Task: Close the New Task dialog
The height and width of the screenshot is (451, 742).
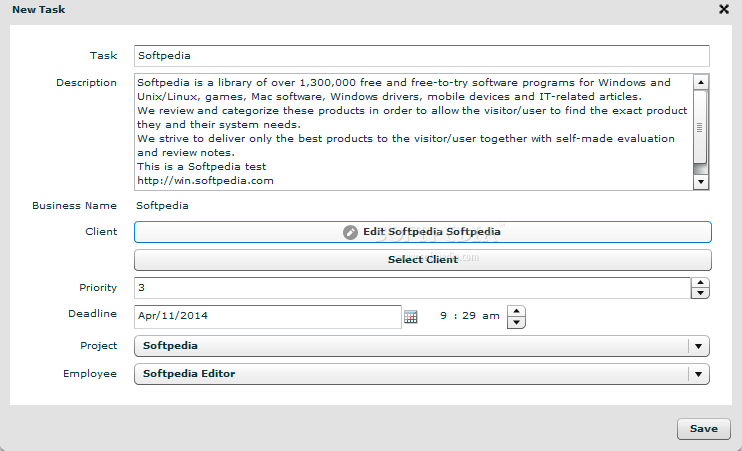Action: coord(724,9)
